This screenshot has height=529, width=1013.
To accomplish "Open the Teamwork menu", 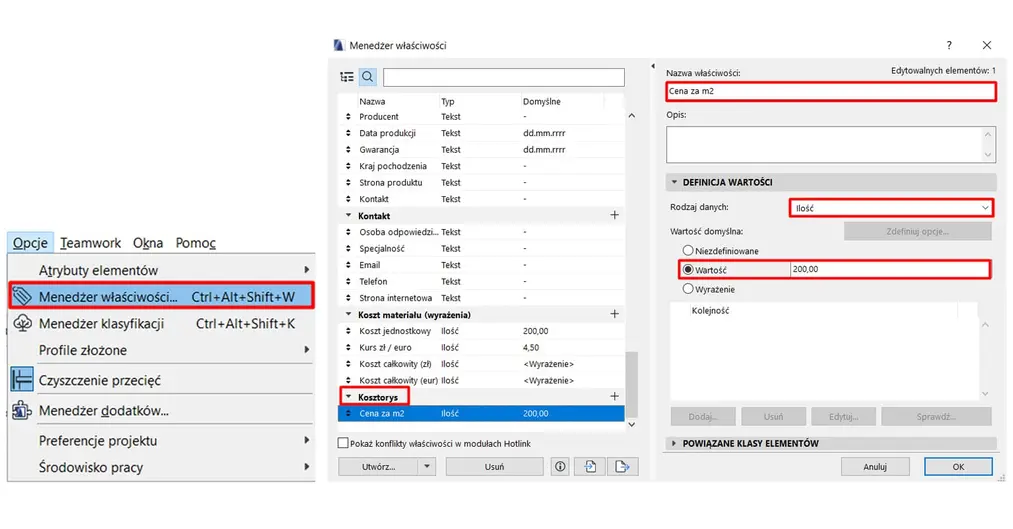I will 90,243.
